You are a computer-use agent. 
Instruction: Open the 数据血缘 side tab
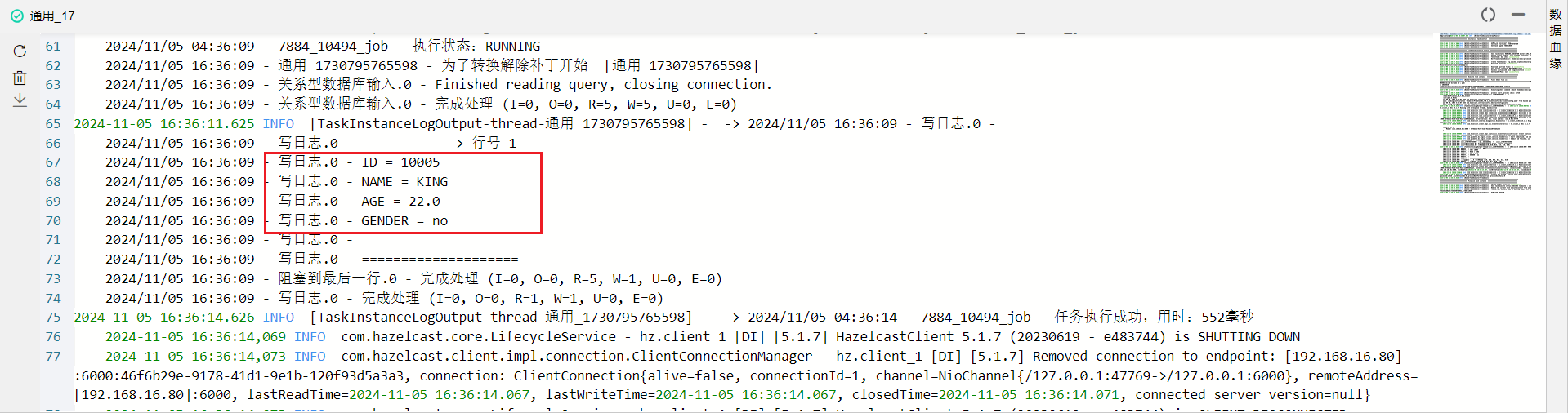[x=1556, y=39]
